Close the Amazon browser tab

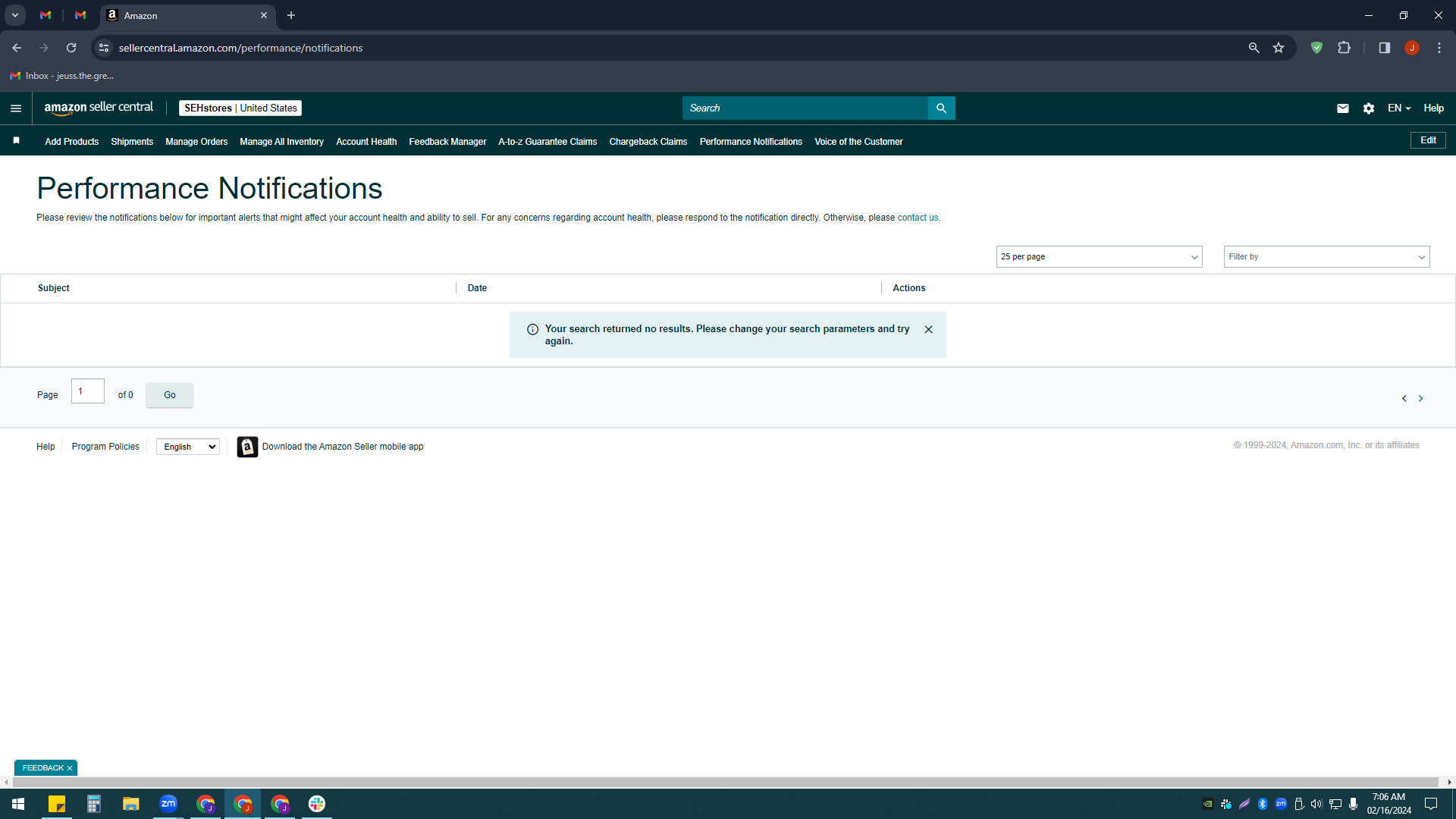point(264,15)
